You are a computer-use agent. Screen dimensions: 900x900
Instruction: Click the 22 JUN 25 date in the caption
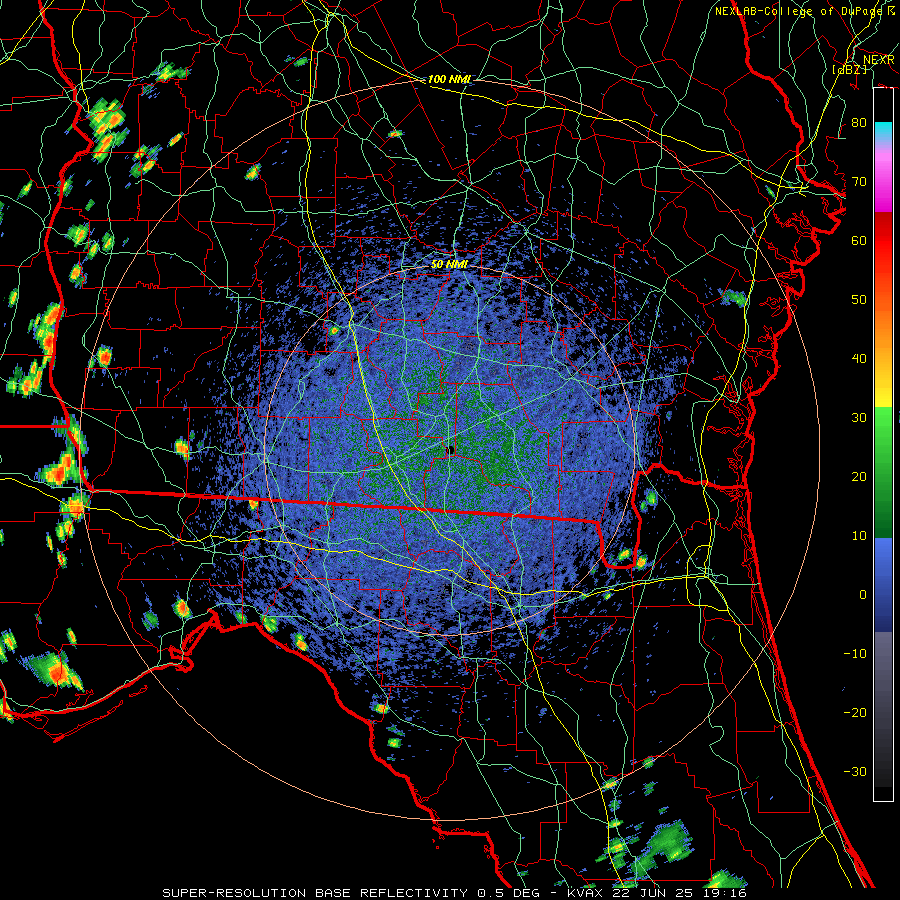[654, 893]
